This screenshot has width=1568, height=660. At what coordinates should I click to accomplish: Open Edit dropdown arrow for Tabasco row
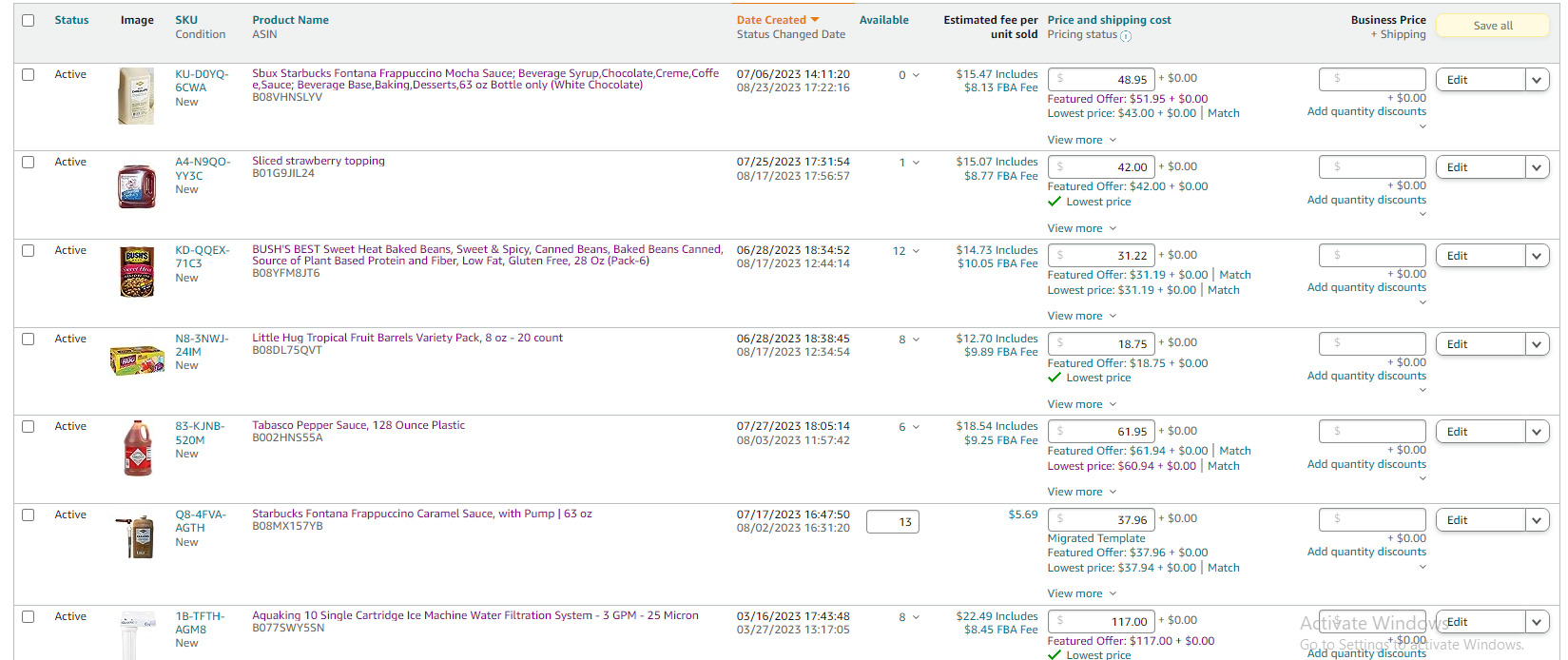tap(1538, 432)
